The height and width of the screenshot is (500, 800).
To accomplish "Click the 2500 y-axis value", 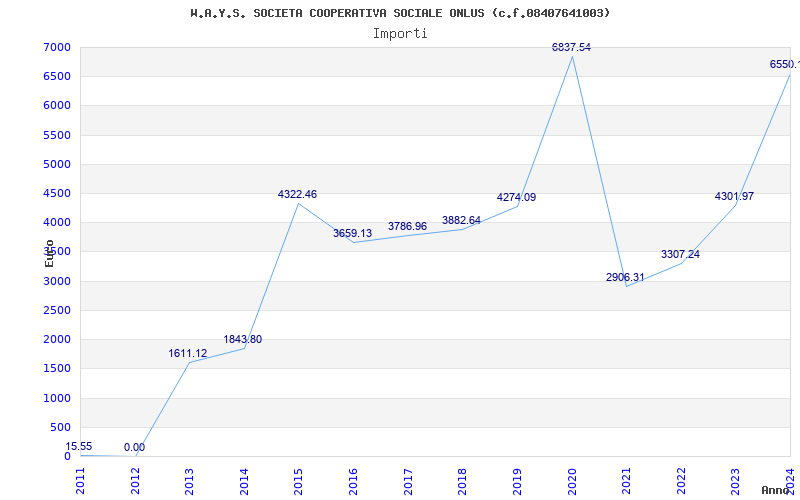I will click(57, 310).
